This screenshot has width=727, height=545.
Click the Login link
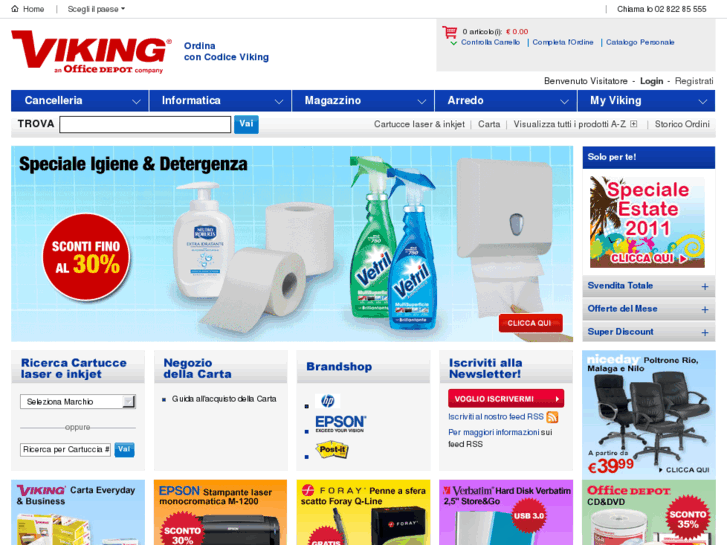651,81
